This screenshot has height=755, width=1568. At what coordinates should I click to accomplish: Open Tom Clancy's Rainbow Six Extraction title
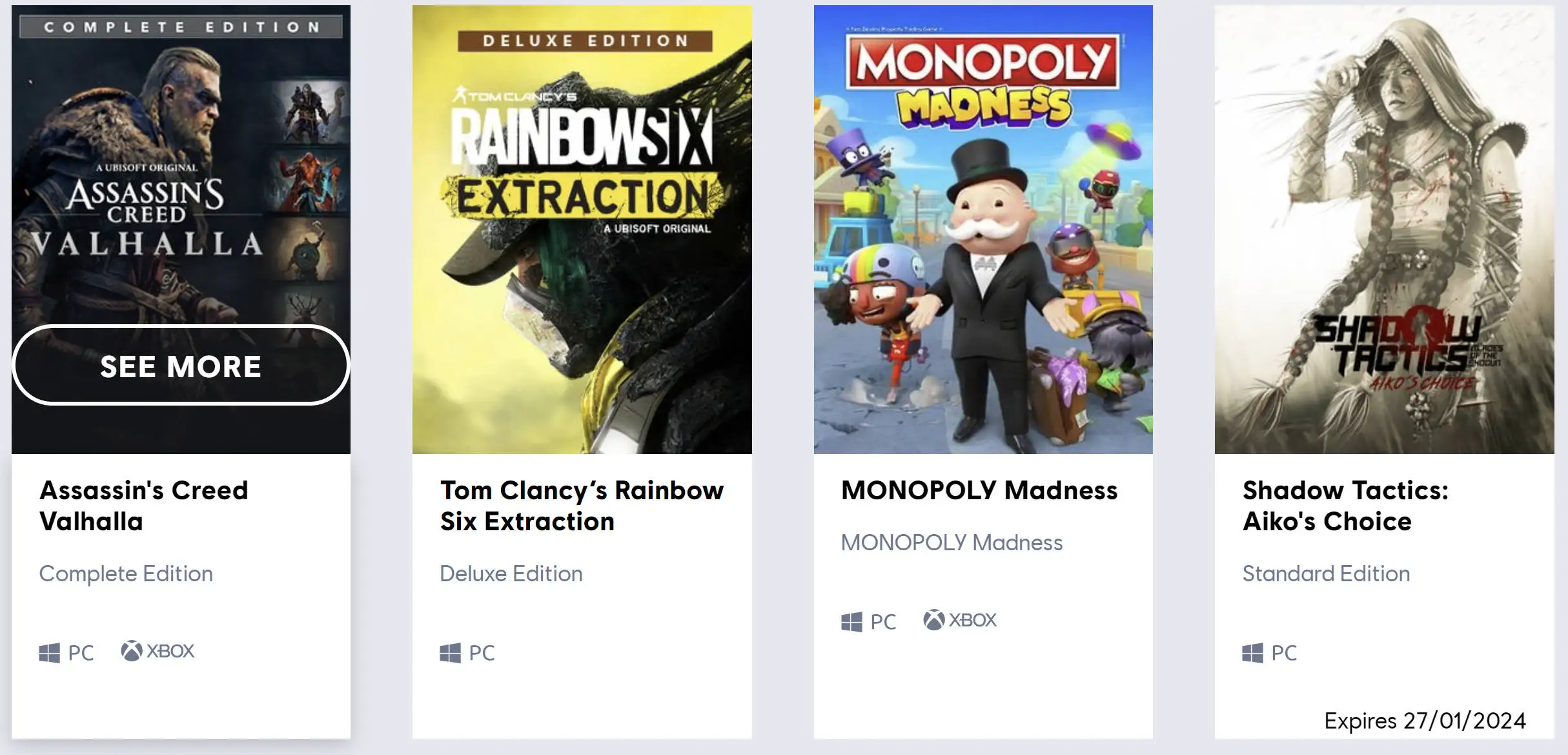click(582, 506)
